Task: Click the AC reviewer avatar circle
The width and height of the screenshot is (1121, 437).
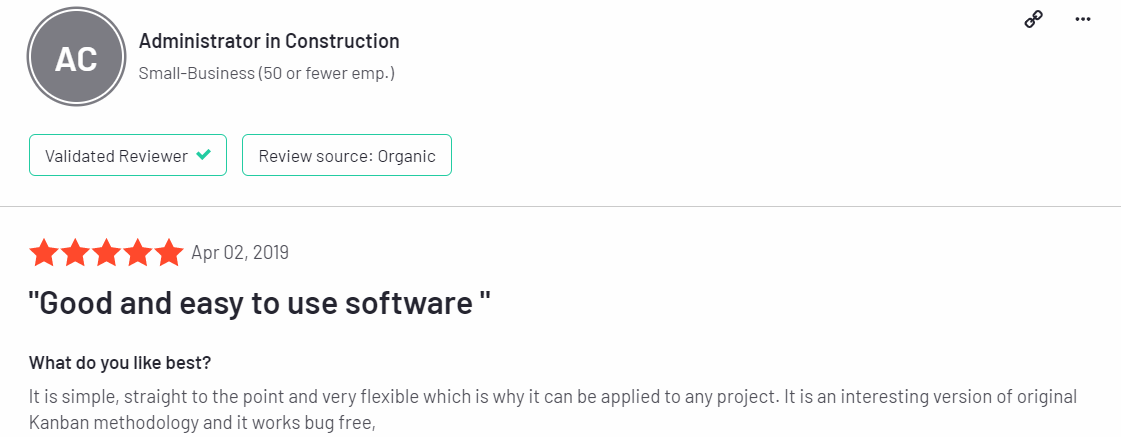Action: point(76,57)
